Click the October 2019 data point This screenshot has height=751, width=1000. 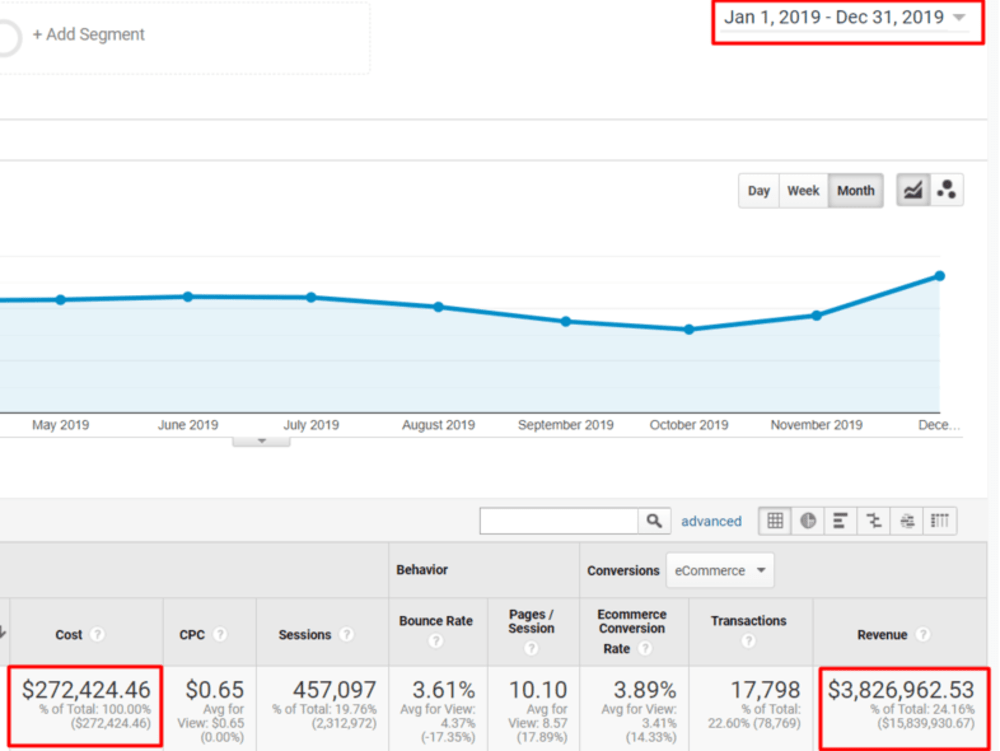coord(689,330)
